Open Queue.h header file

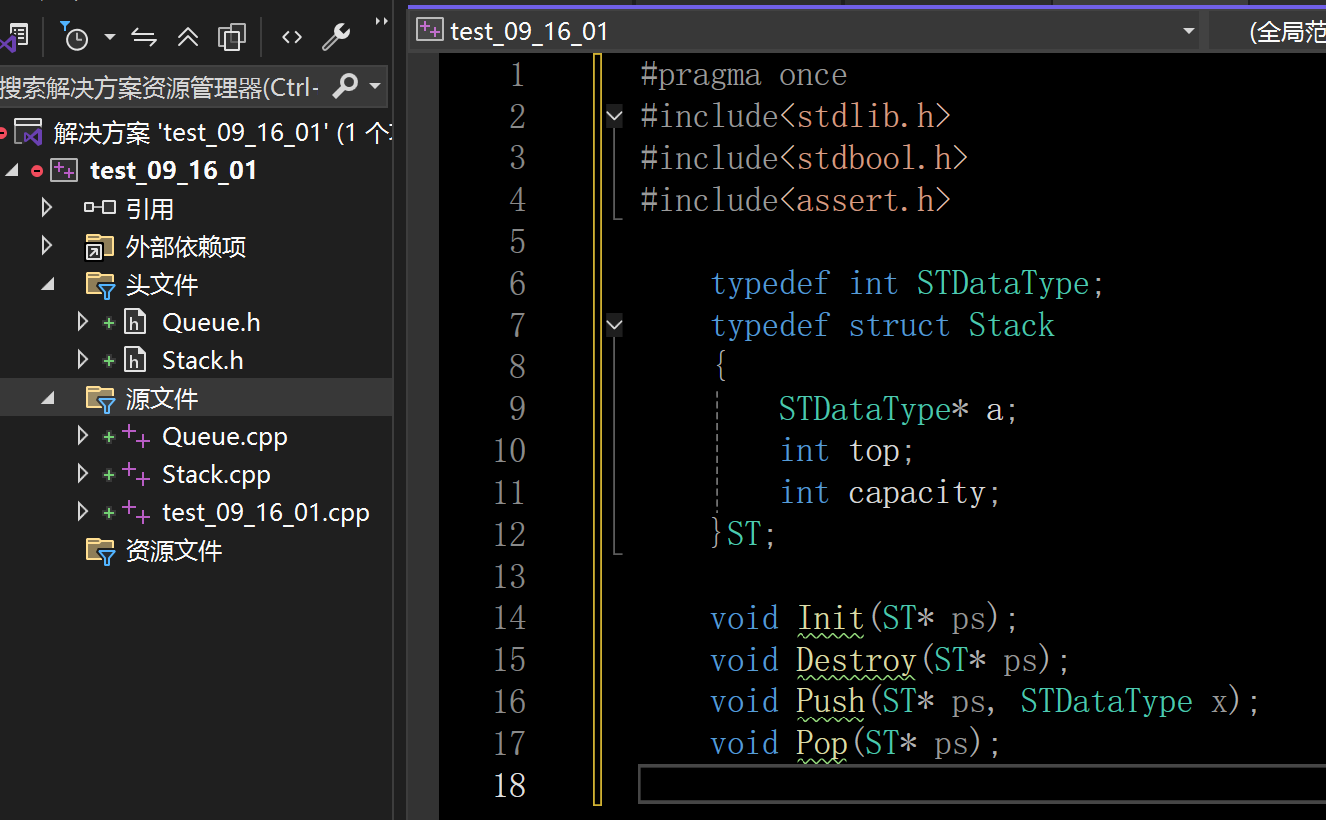coord(211,323)
